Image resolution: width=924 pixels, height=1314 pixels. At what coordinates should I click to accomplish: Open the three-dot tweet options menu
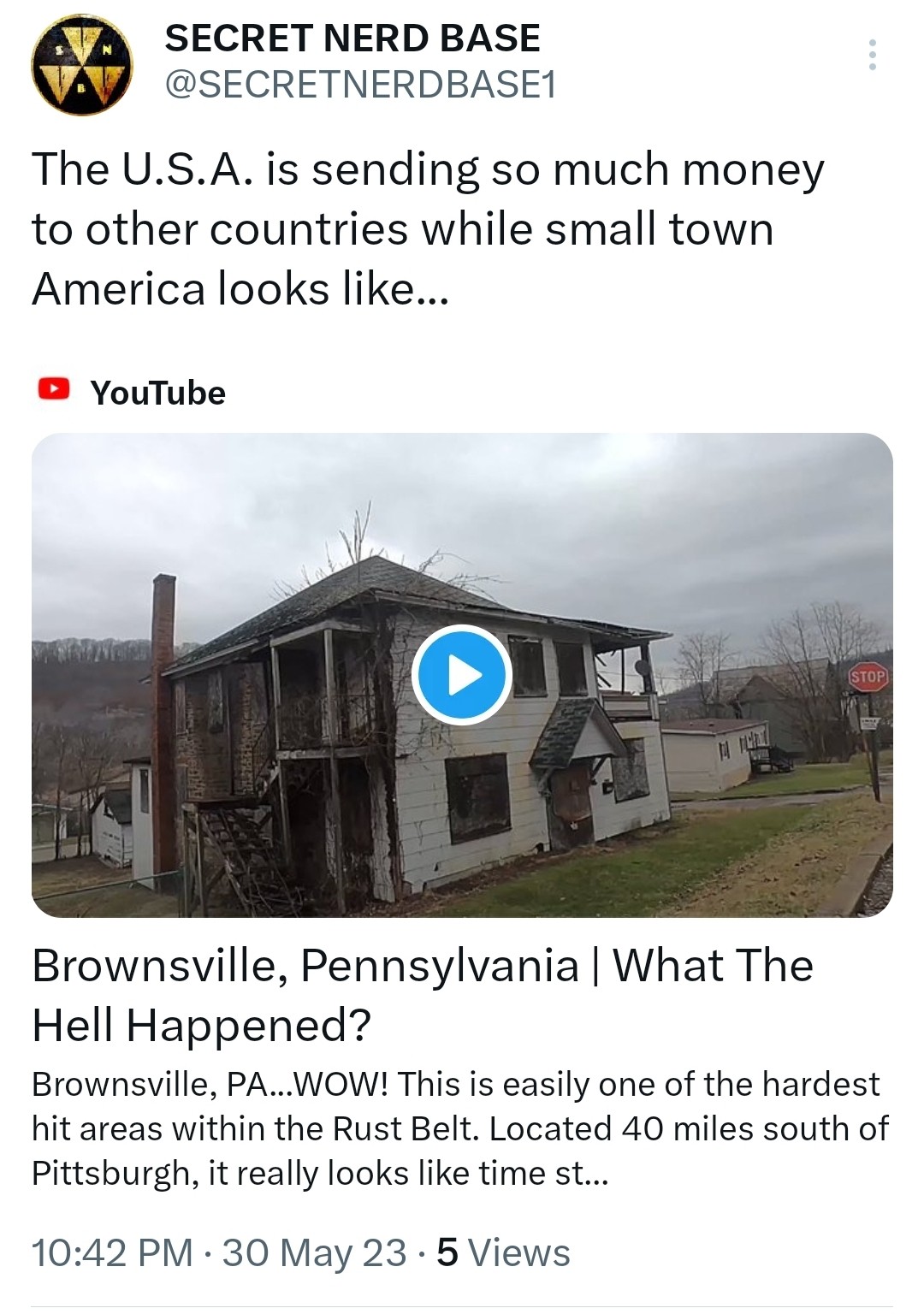click(872, 55)
